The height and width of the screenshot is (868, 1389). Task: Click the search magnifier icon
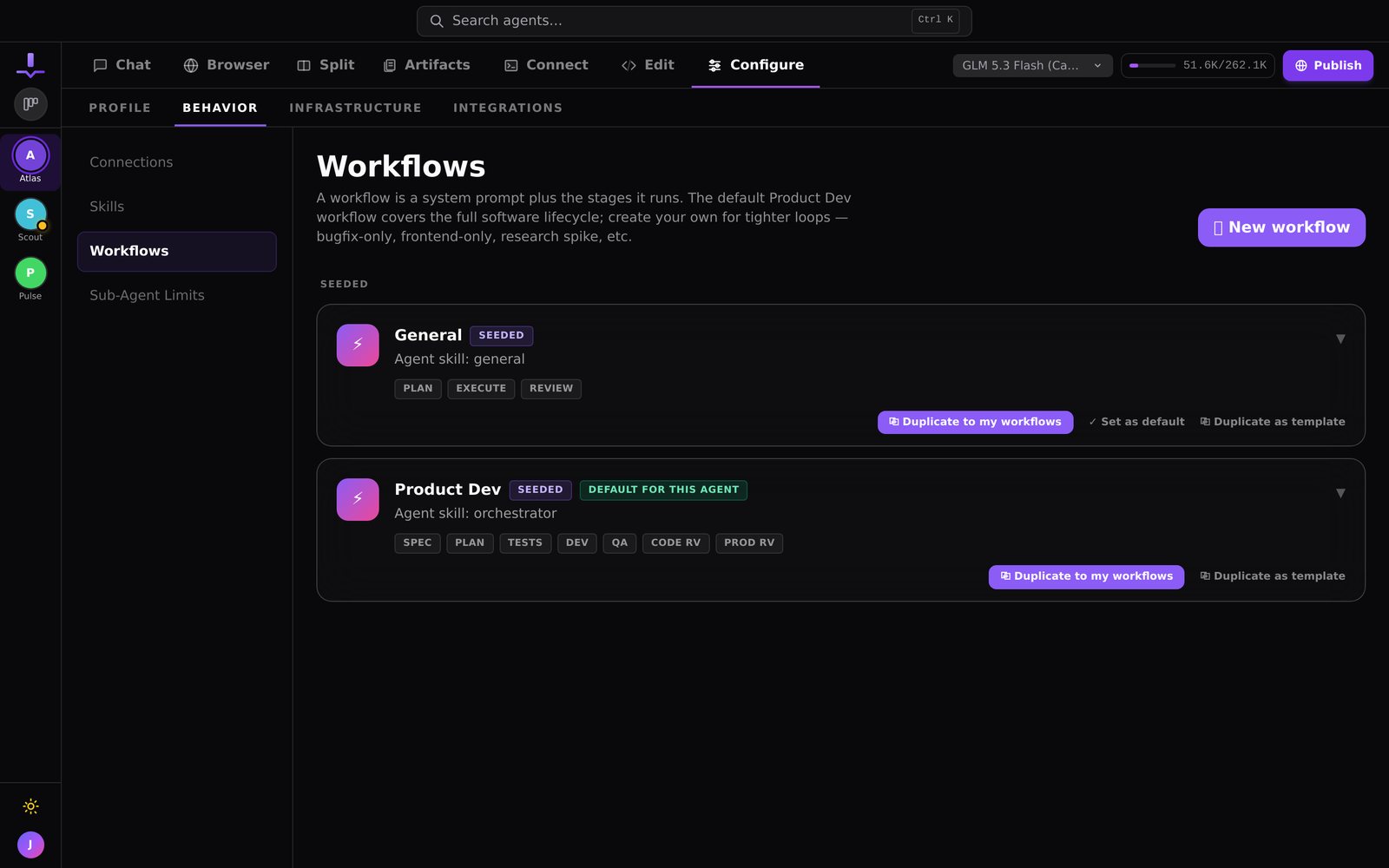click(437, 21)
